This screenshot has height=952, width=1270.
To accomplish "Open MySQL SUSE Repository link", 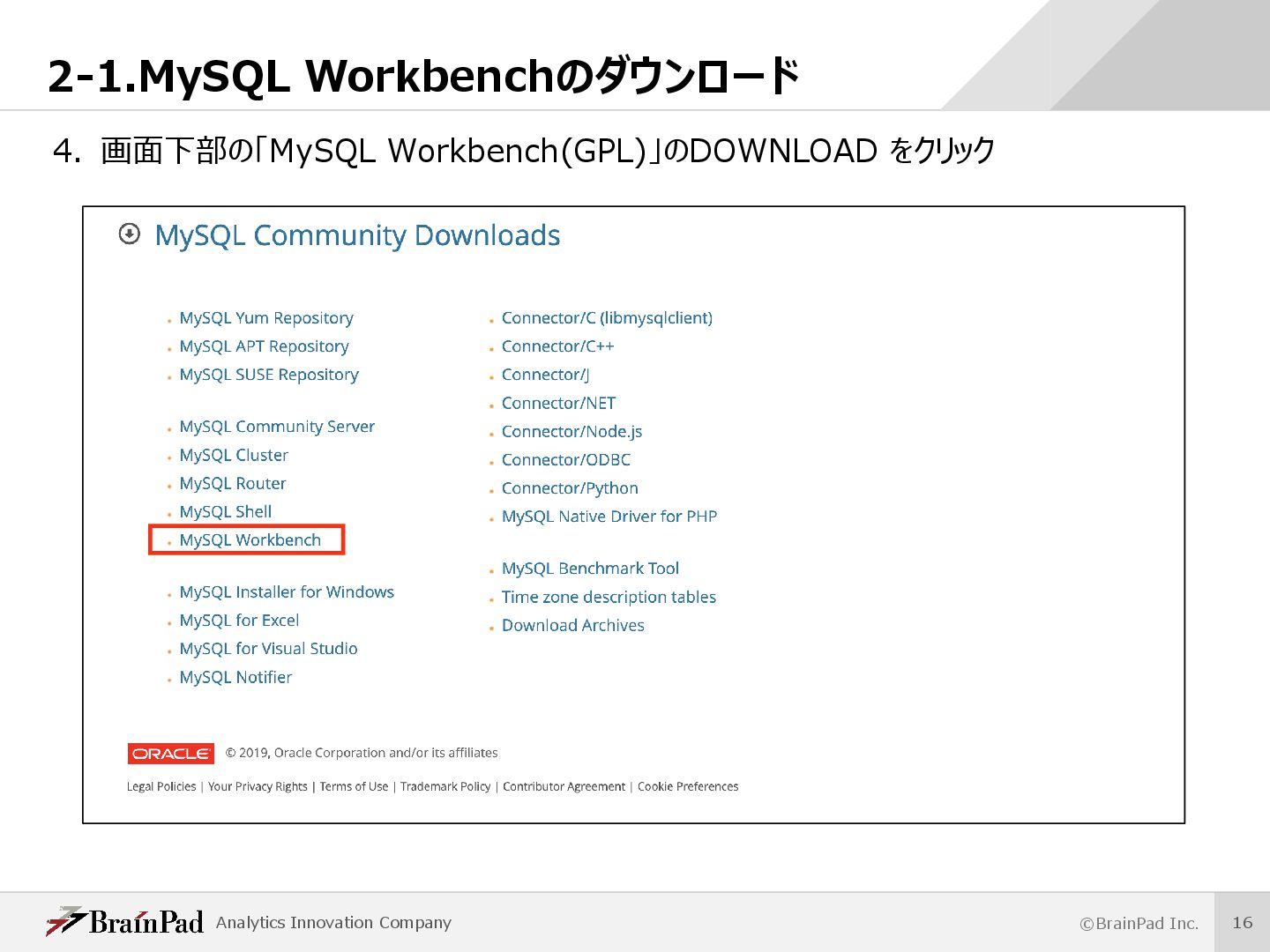I will pos(269,375).
